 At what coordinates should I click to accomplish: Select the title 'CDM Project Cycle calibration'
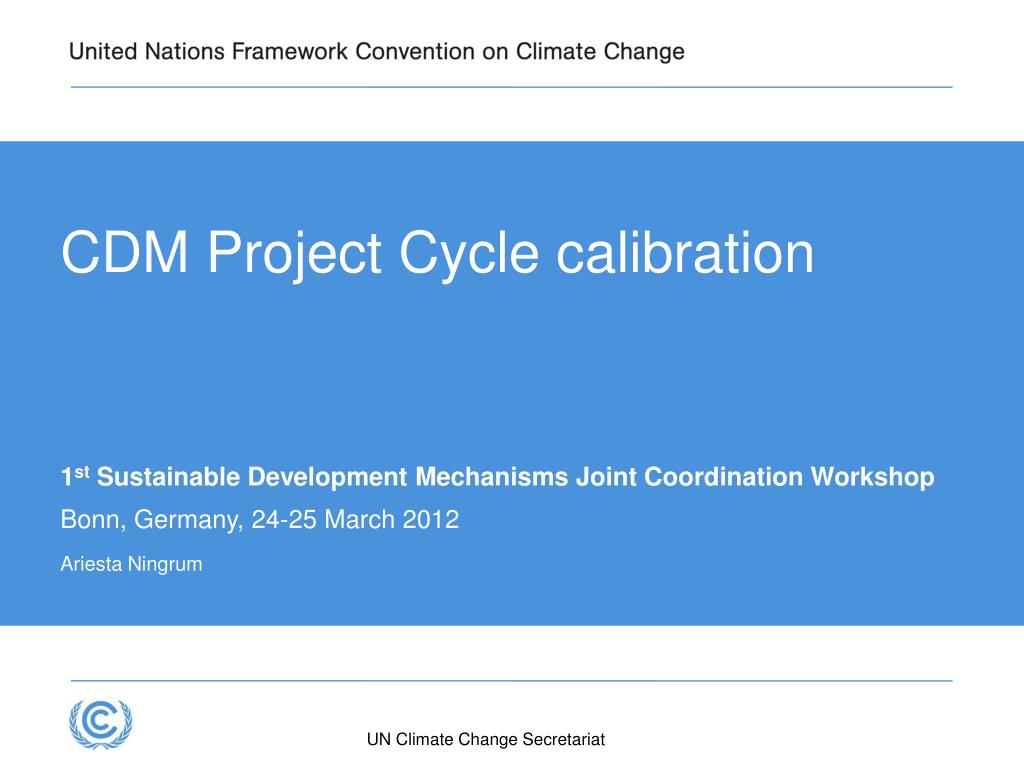438,254
